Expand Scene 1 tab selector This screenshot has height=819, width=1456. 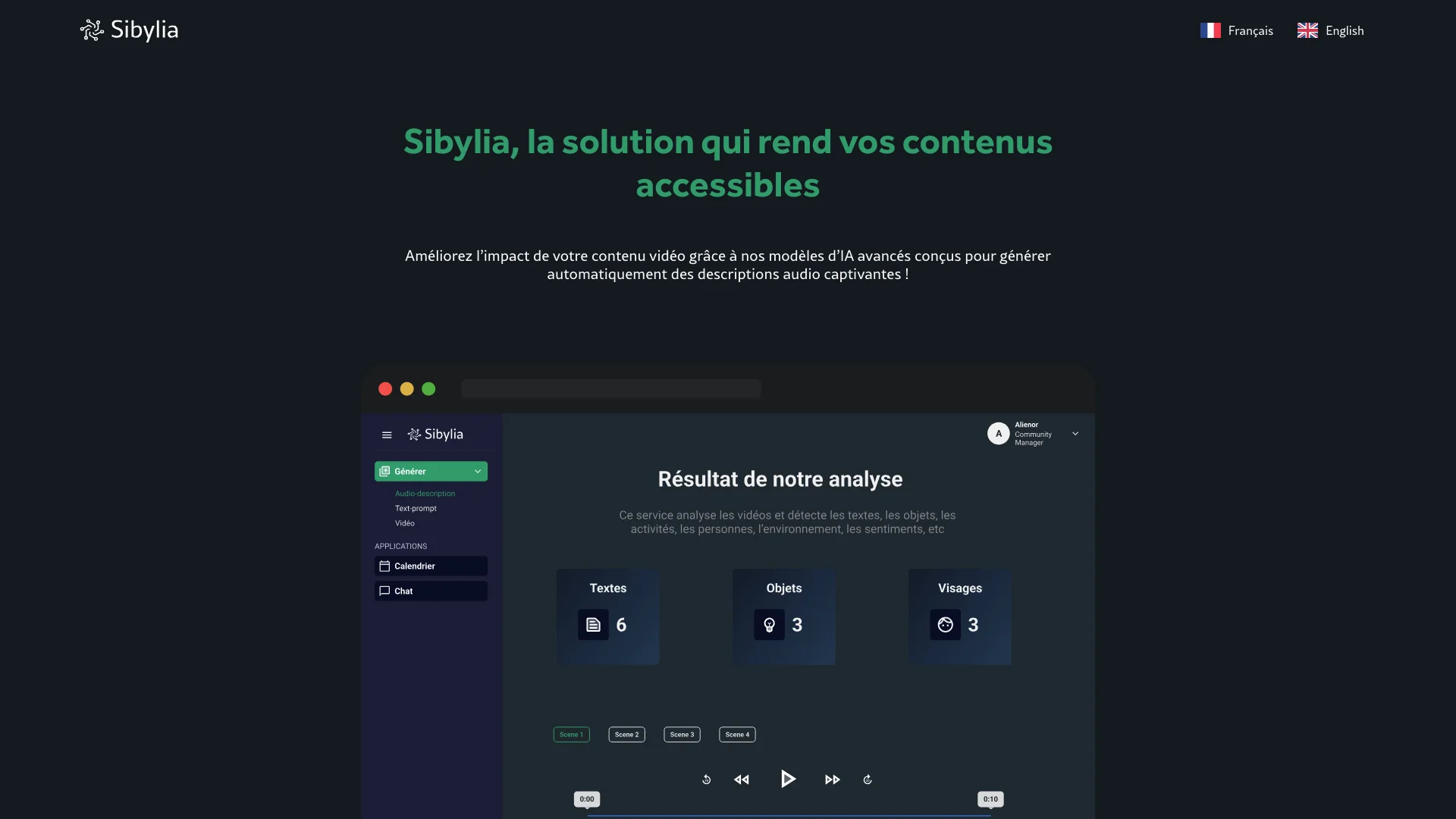point(571,734)
